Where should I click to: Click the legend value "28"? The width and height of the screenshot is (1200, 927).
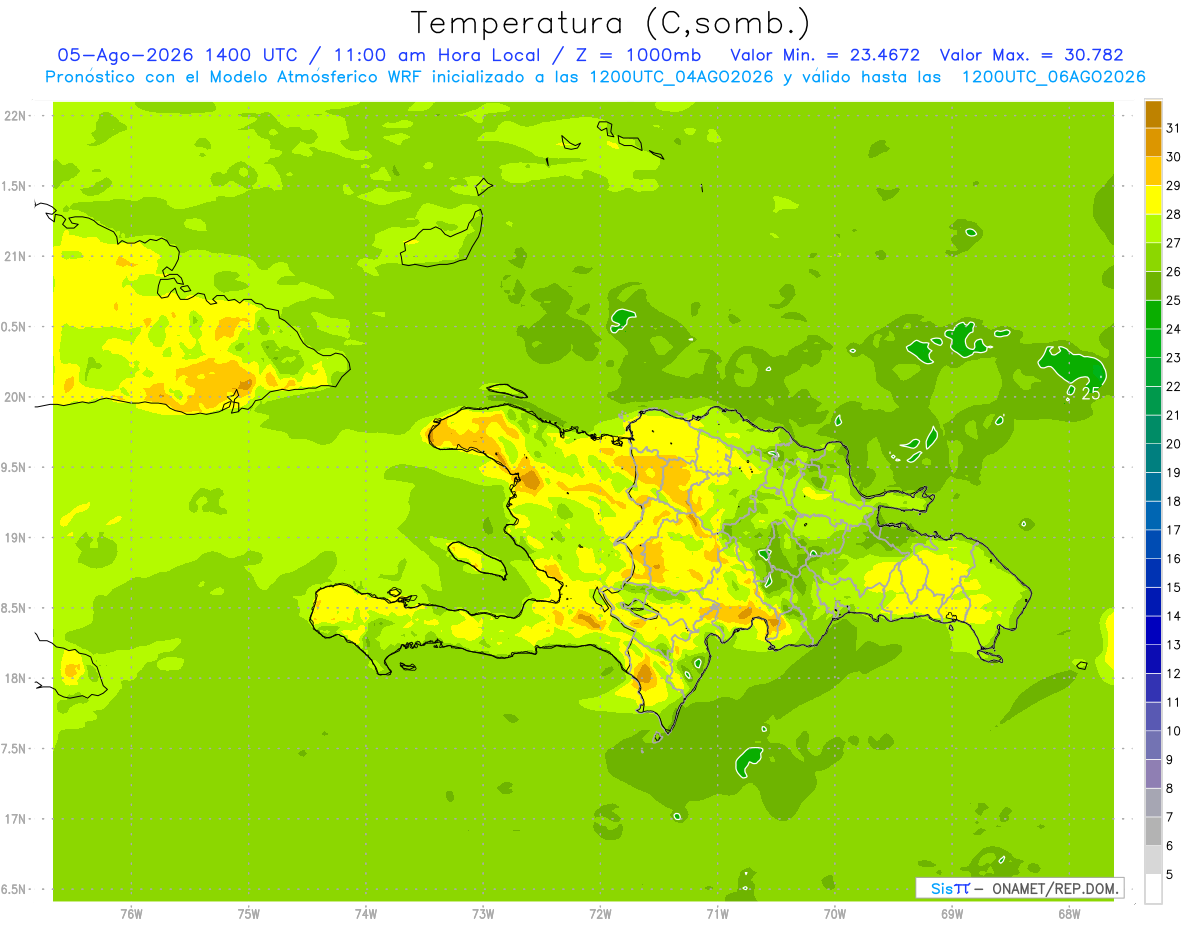(x=1174, y=214)
